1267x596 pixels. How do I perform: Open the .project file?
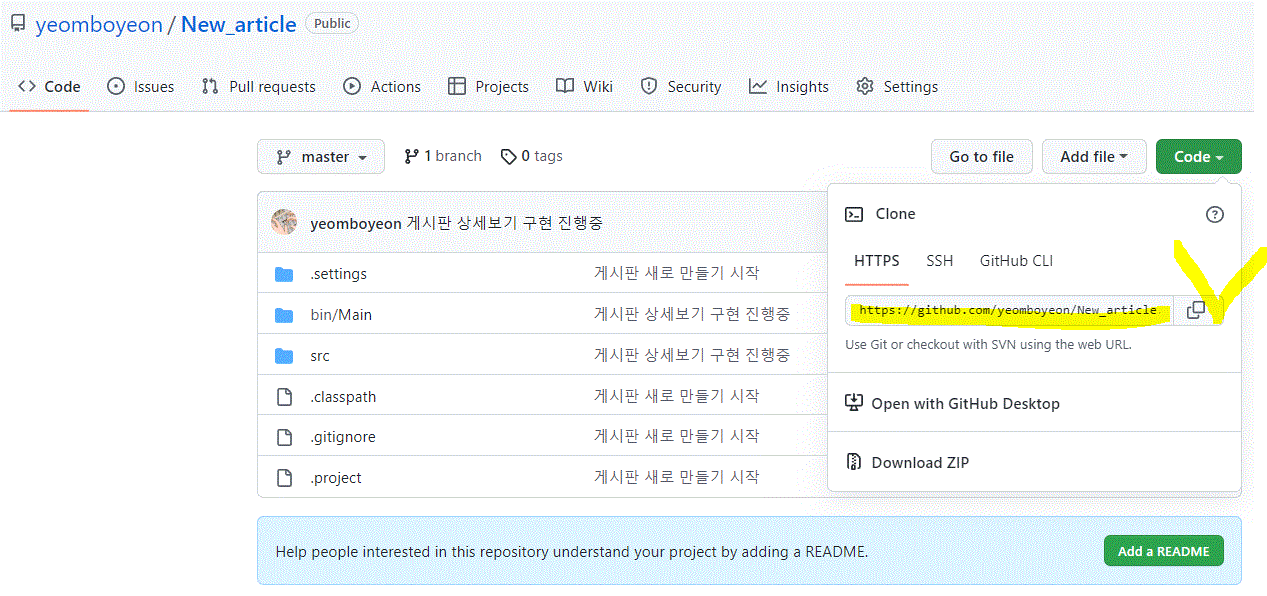point(336,478)
